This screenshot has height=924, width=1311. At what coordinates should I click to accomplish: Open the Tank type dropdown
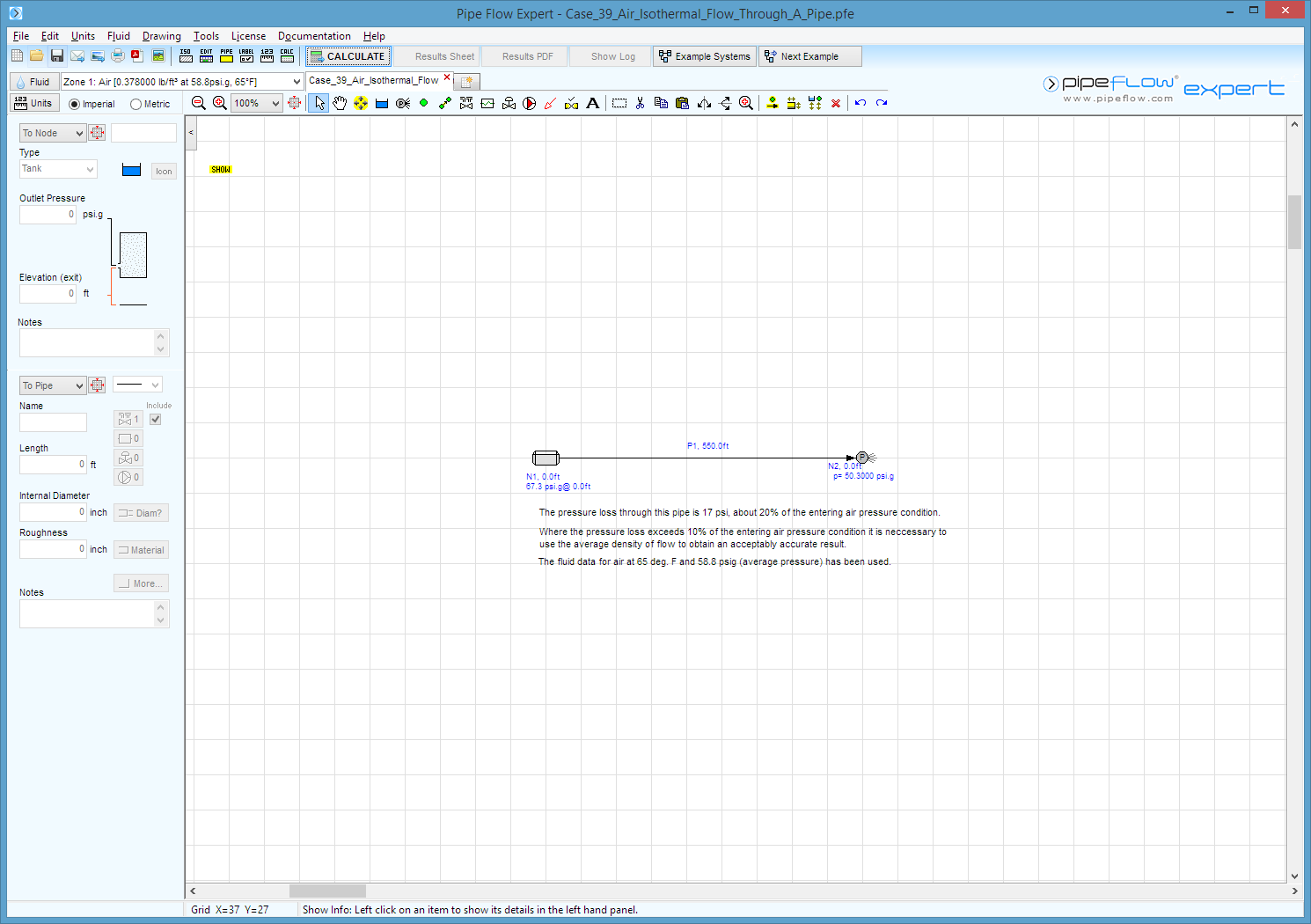pyautogui.click(x=58, y=169)
